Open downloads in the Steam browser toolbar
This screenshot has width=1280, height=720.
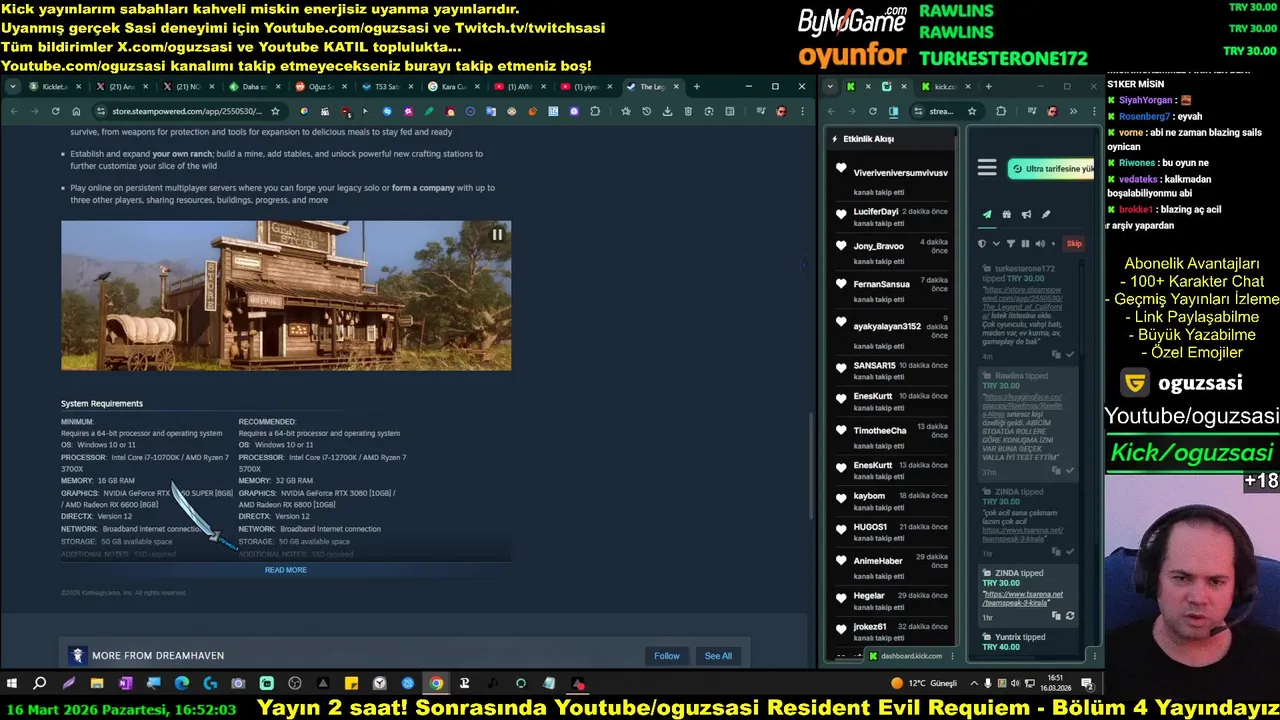(667, 111)
